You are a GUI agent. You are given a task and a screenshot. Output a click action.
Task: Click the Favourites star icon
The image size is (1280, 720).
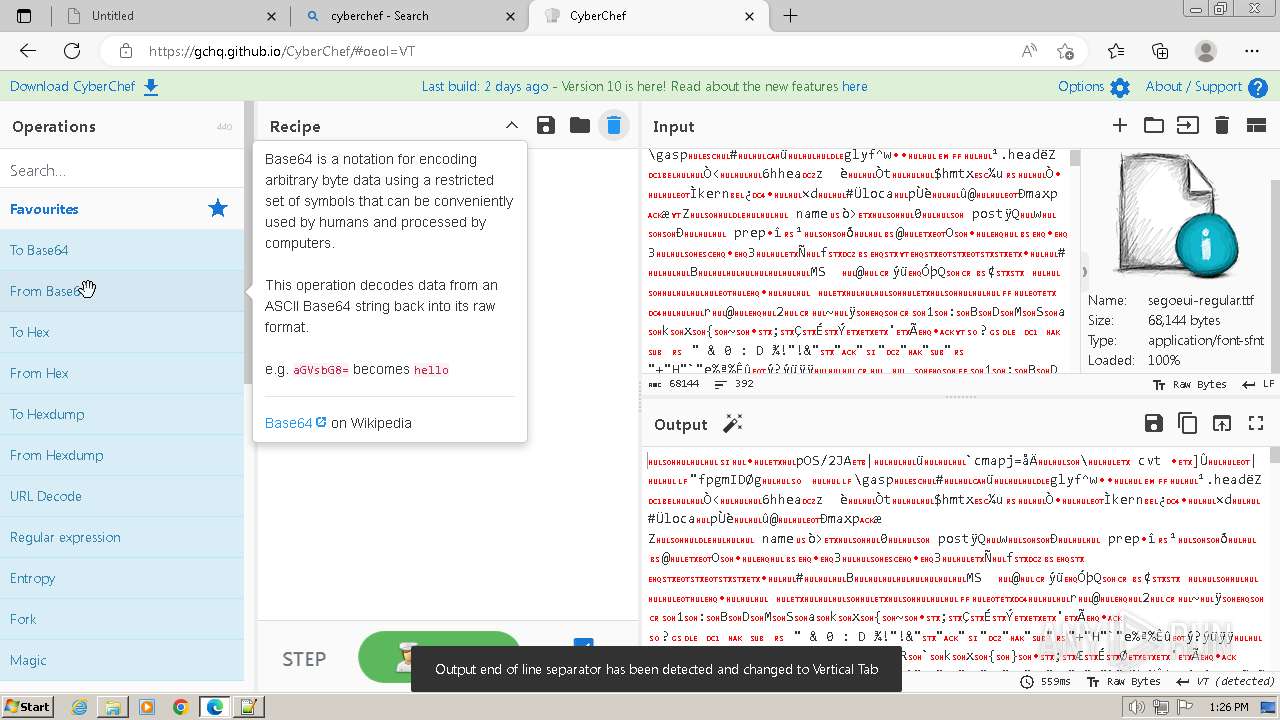218,208
